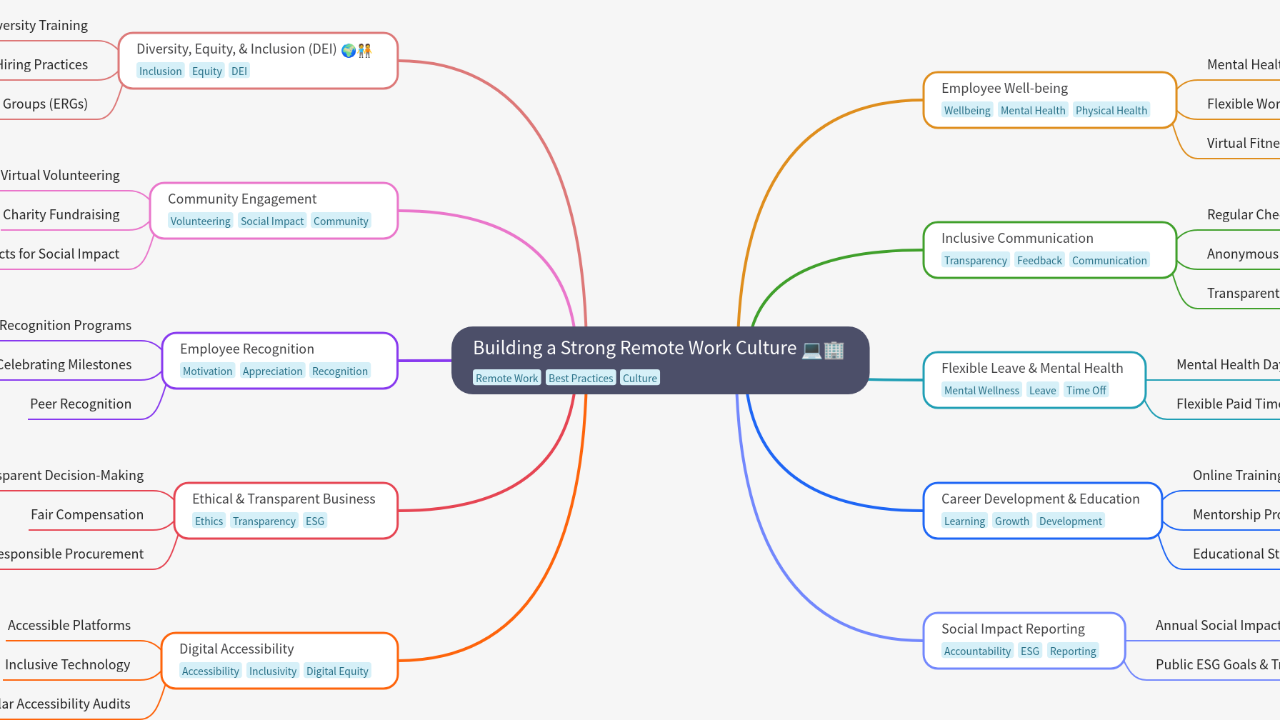Click the Inclusivity tag
Viewport: 1280px width, 720px height.
(273, 671)
